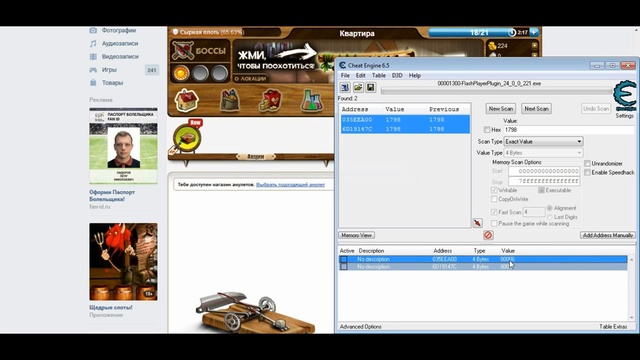
Task: Click the plus button next to energy bar
Action: (x=534, y=32)
